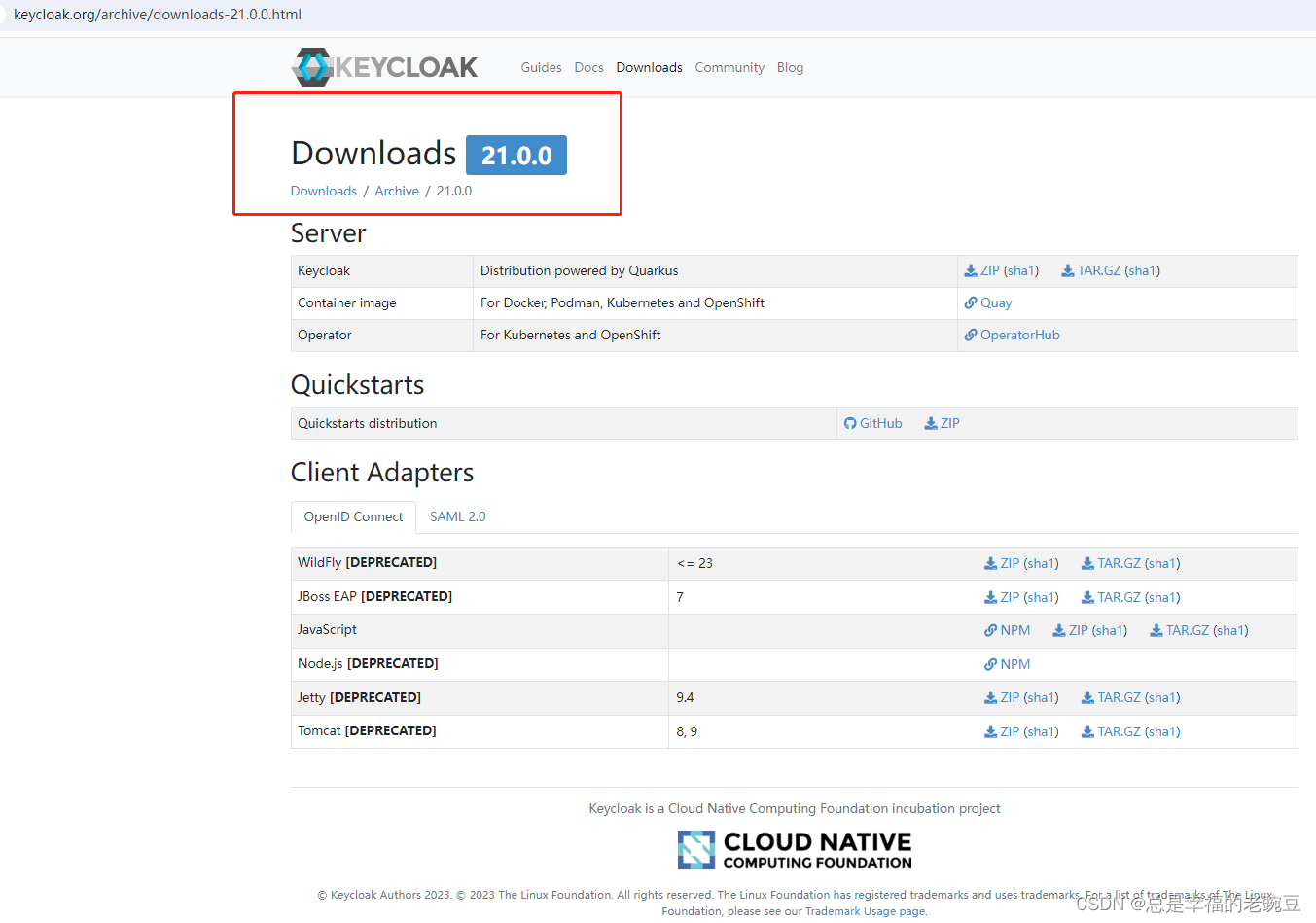Open the Blog nav item
The width and height of the screenshot is (1316, 923).
(x=790, y=67)
